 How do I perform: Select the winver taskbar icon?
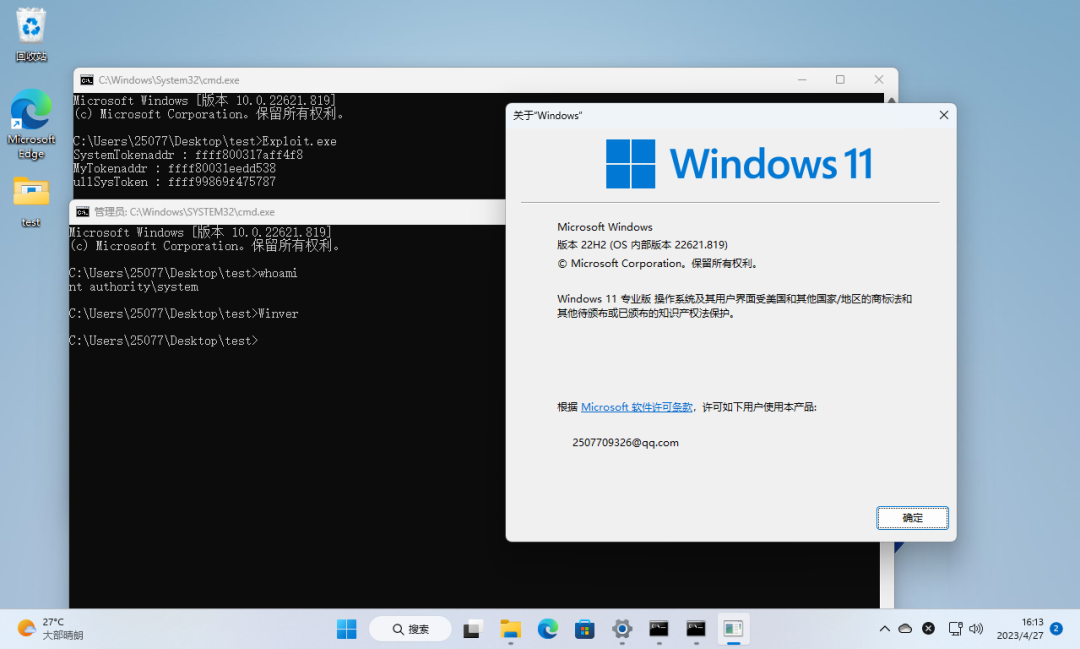(x=734, y=628)
